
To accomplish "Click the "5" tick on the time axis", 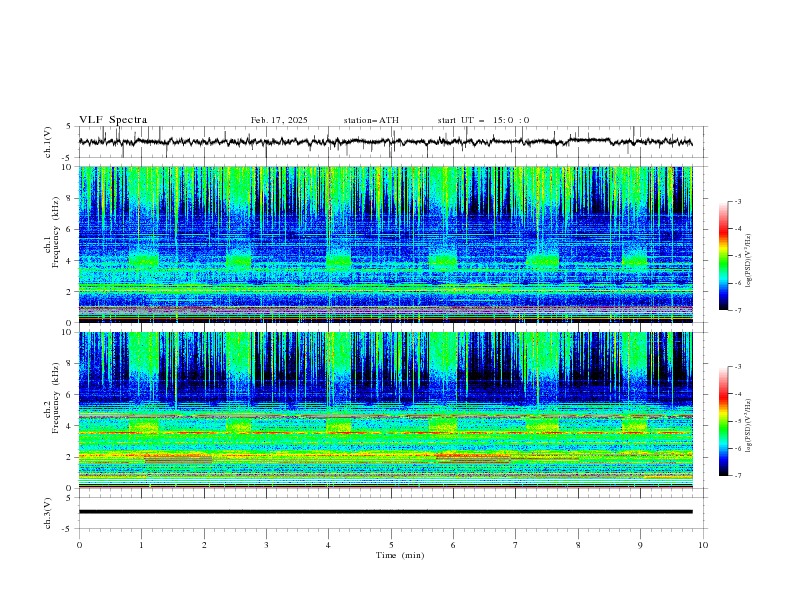I will (x=391, y=545).
